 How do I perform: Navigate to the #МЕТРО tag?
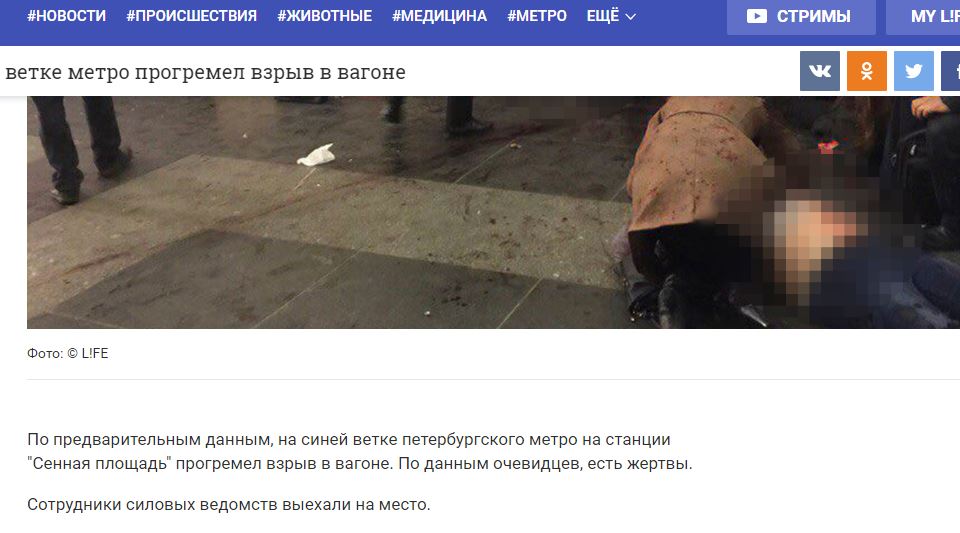537,16
